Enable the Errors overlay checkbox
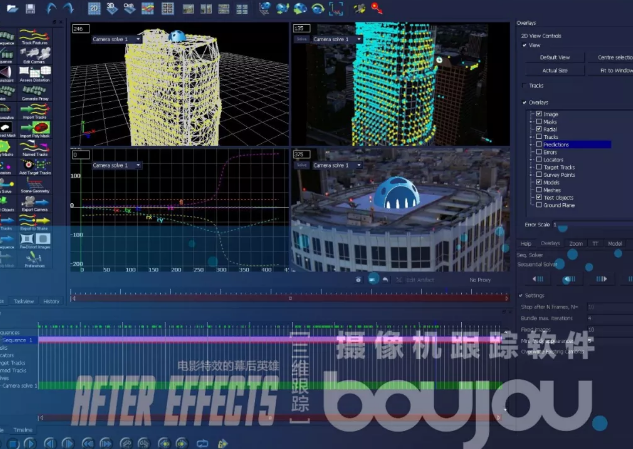Viewport: 633px width, 449px height. pyautogui.click(x=539, y=152)
